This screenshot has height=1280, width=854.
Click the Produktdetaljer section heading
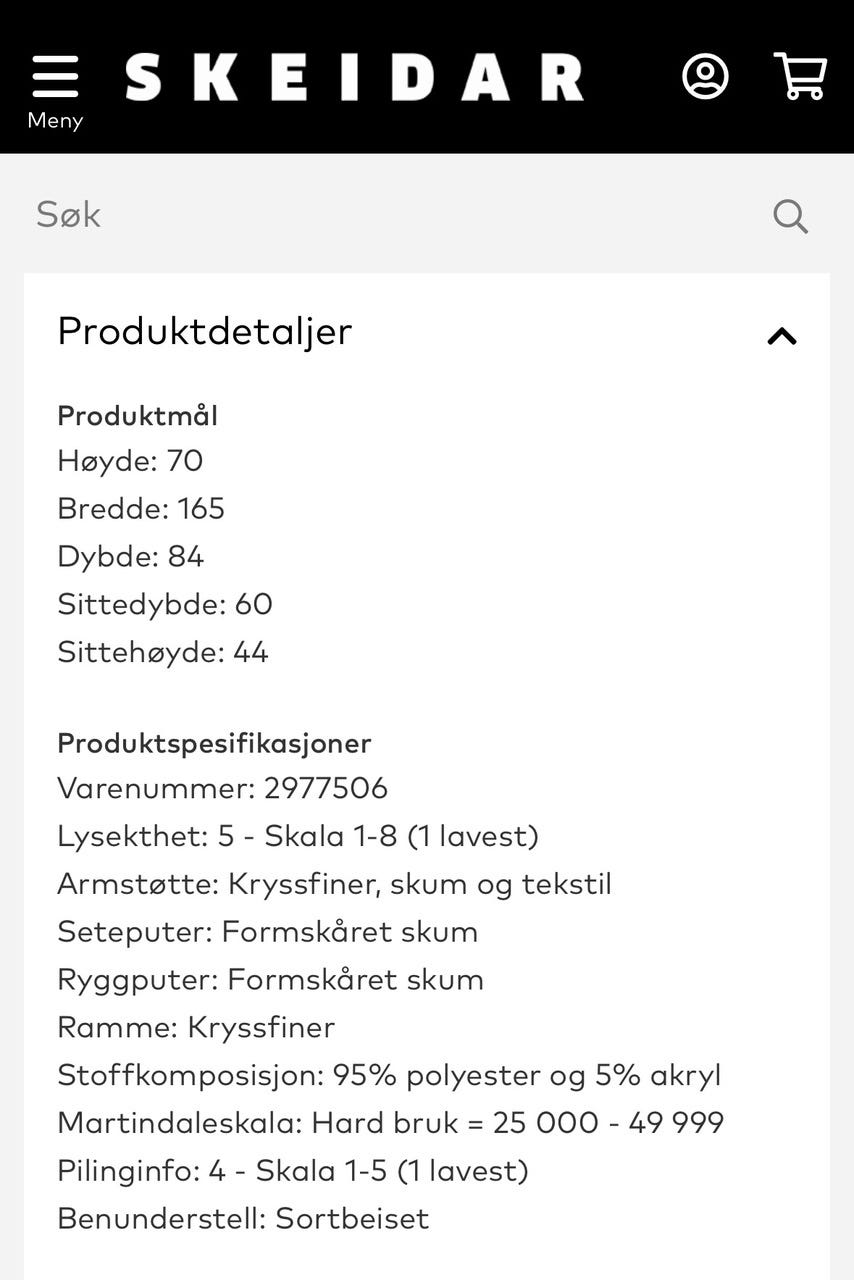coord(205,331)
